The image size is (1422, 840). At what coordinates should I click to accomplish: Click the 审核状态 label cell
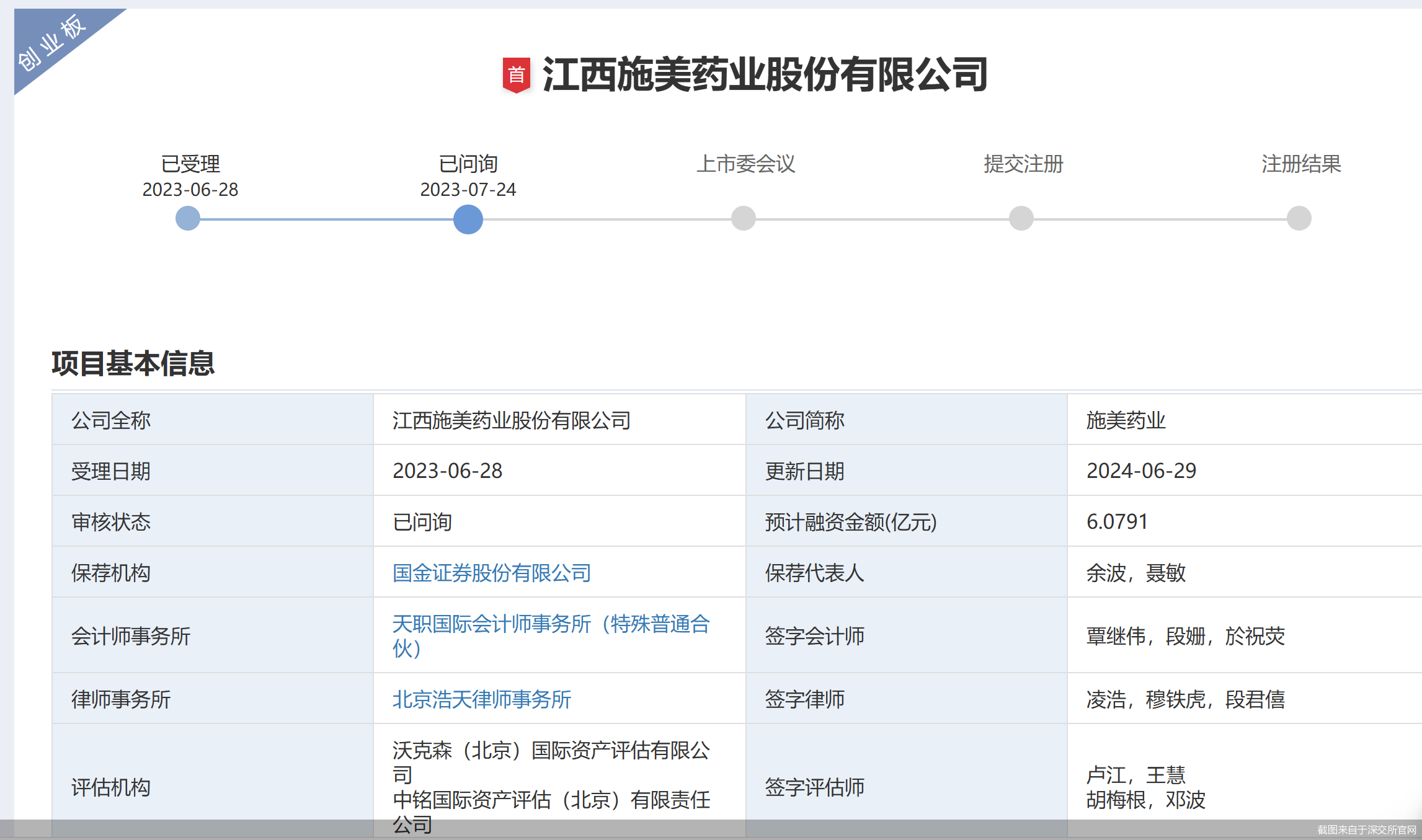[213, 521]
